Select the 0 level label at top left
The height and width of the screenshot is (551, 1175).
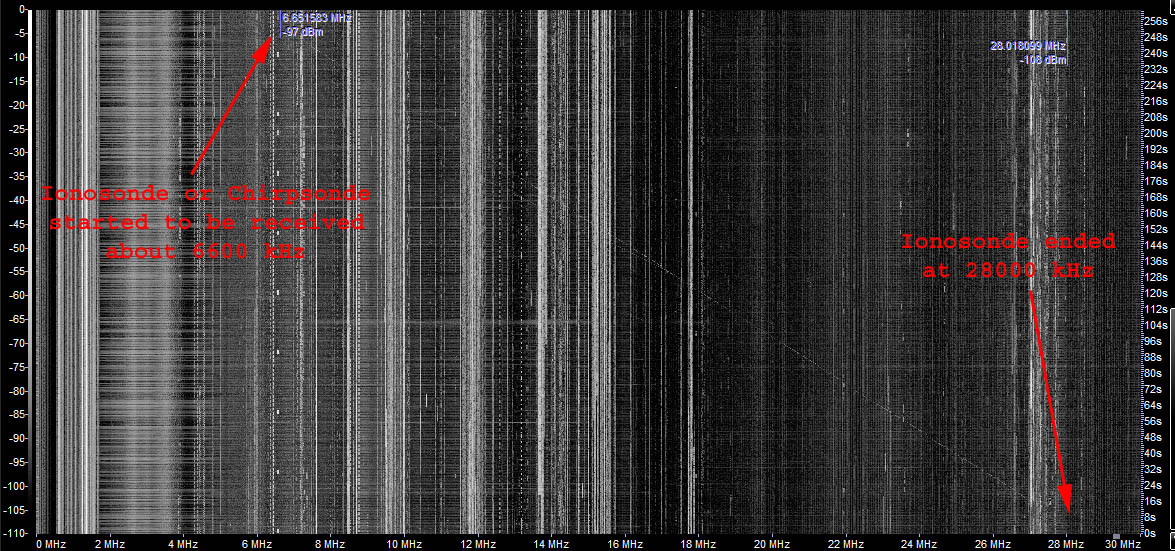click(x=22, y=9)
